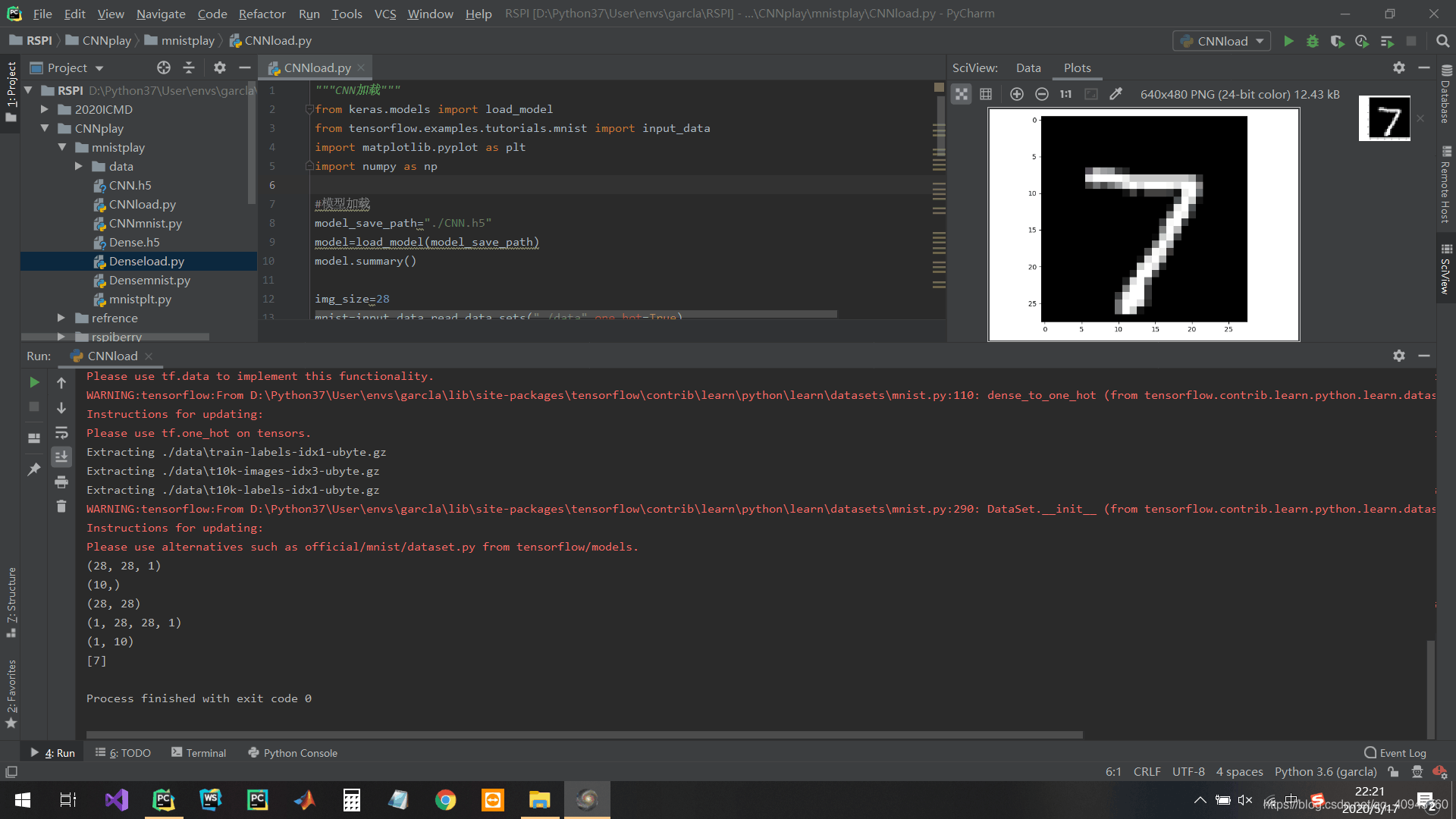Screen dimensions: 1456x819
Task: Expand the data folder in project tree
Action: click(79, 166)
